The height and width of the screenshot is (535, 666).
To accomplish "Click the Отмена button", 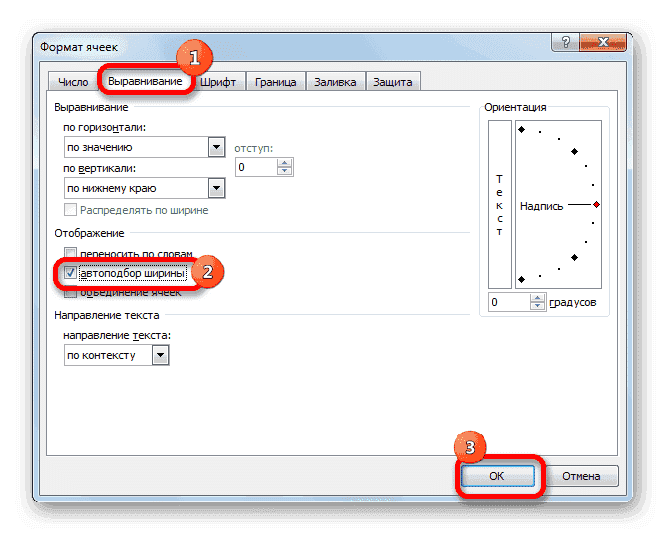I will (x=581, y=476).
